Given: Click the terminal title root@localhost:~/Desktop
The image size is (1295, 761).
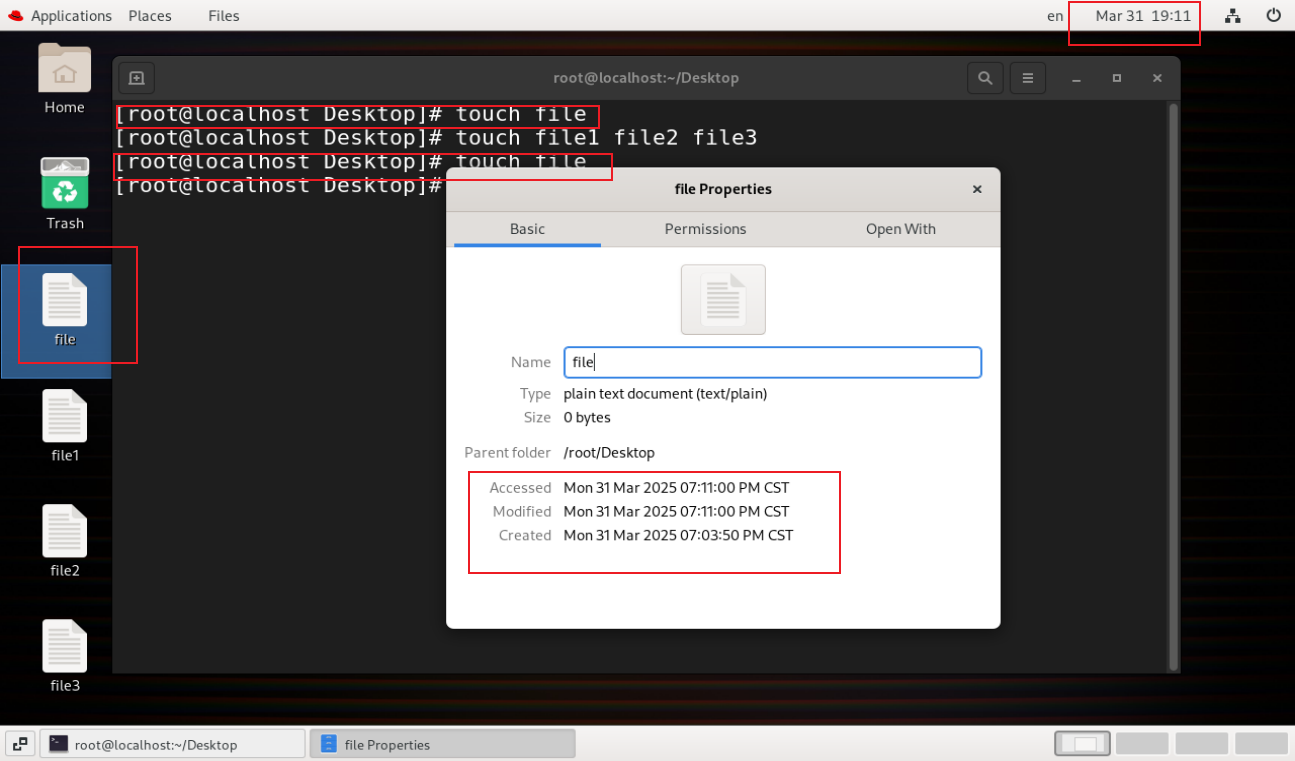Looking at the screenshot, I should 646,78.
